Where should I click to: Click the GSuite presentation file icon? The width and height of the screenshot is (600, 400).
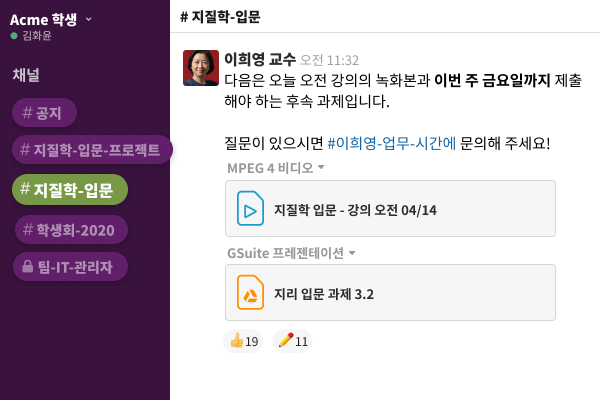[250, 293]
